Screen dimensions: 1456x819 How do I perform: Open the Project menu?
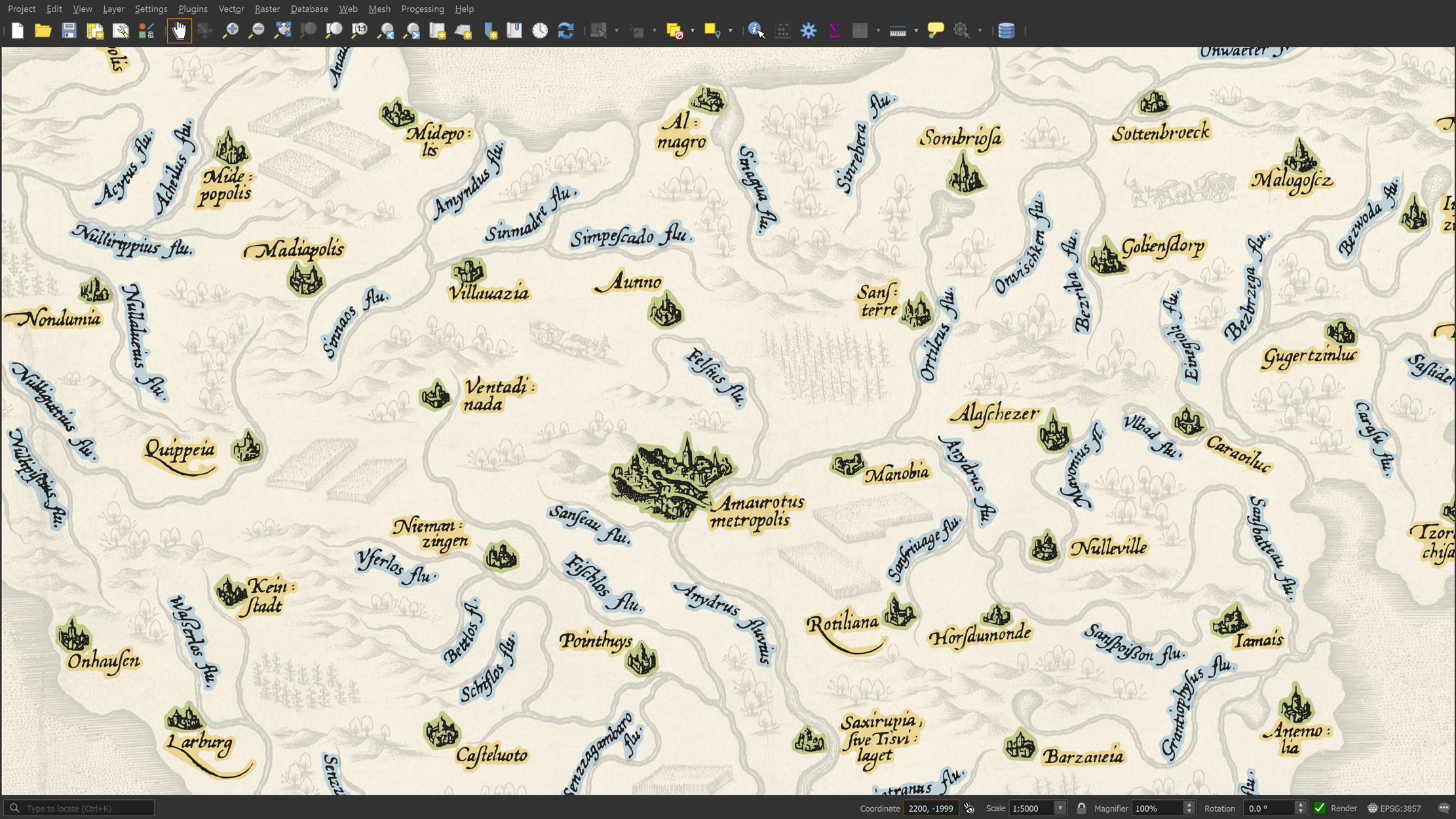[x=22, y=9]
